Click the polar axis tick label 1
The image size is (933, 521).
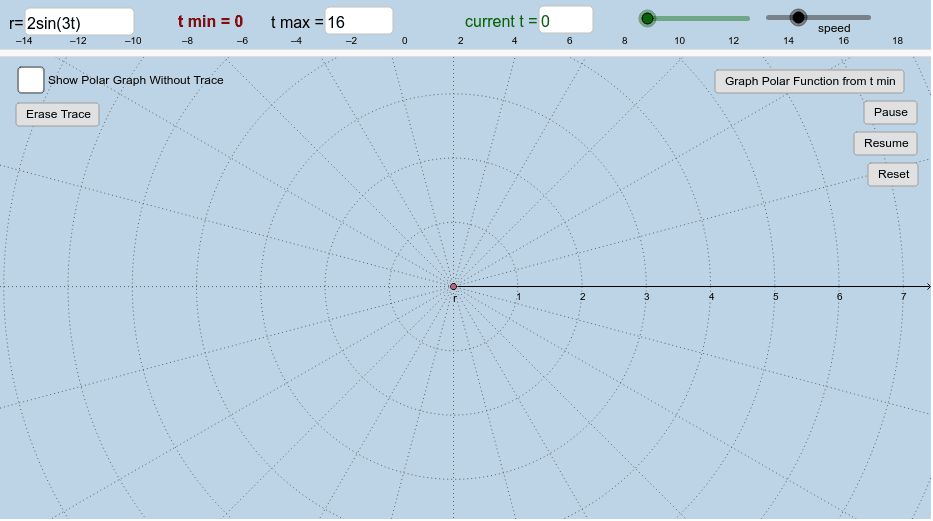(x=518, y=296)
